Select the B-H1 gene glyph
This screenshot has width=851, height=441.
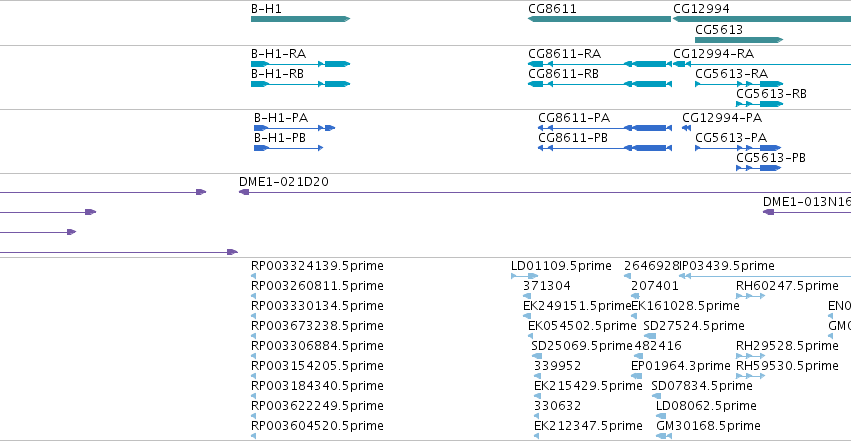[300, 19]
